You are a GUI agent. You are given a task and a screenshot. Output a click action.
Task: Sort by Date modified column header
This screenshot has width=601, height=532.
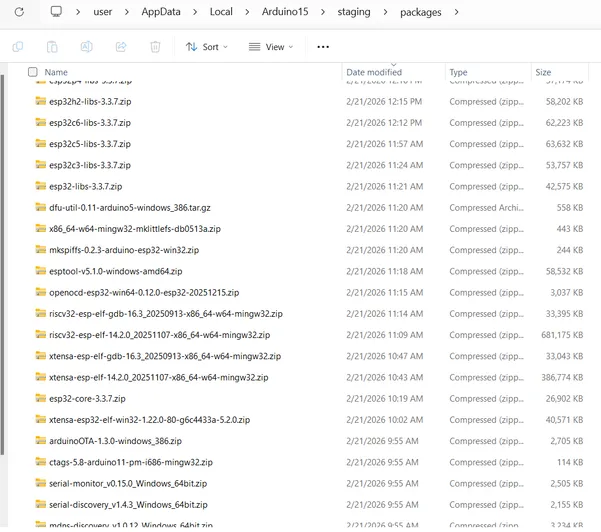coord(374,72)
